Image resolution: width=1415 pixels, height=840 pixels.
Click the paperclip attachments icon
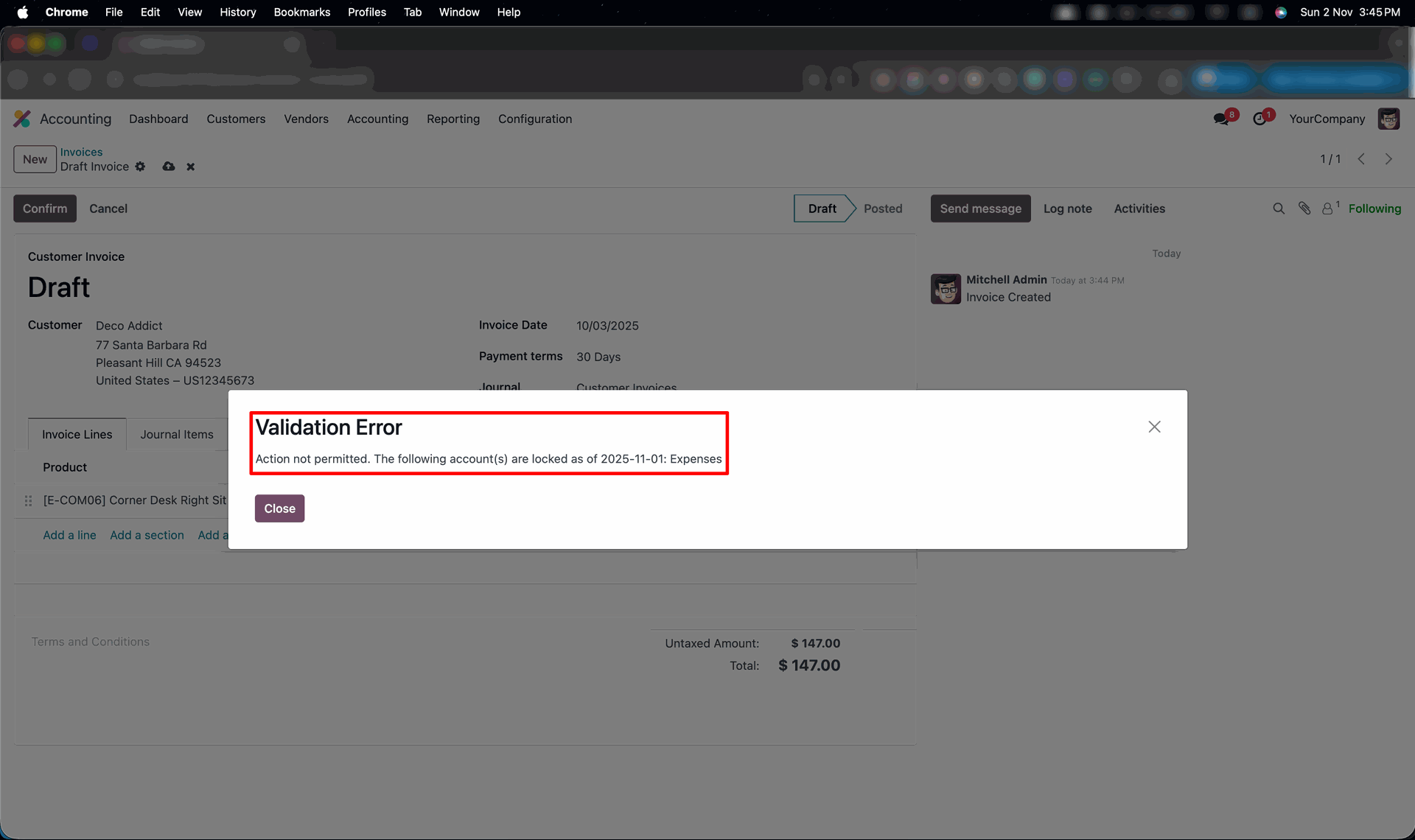(x=1304, y=209)
